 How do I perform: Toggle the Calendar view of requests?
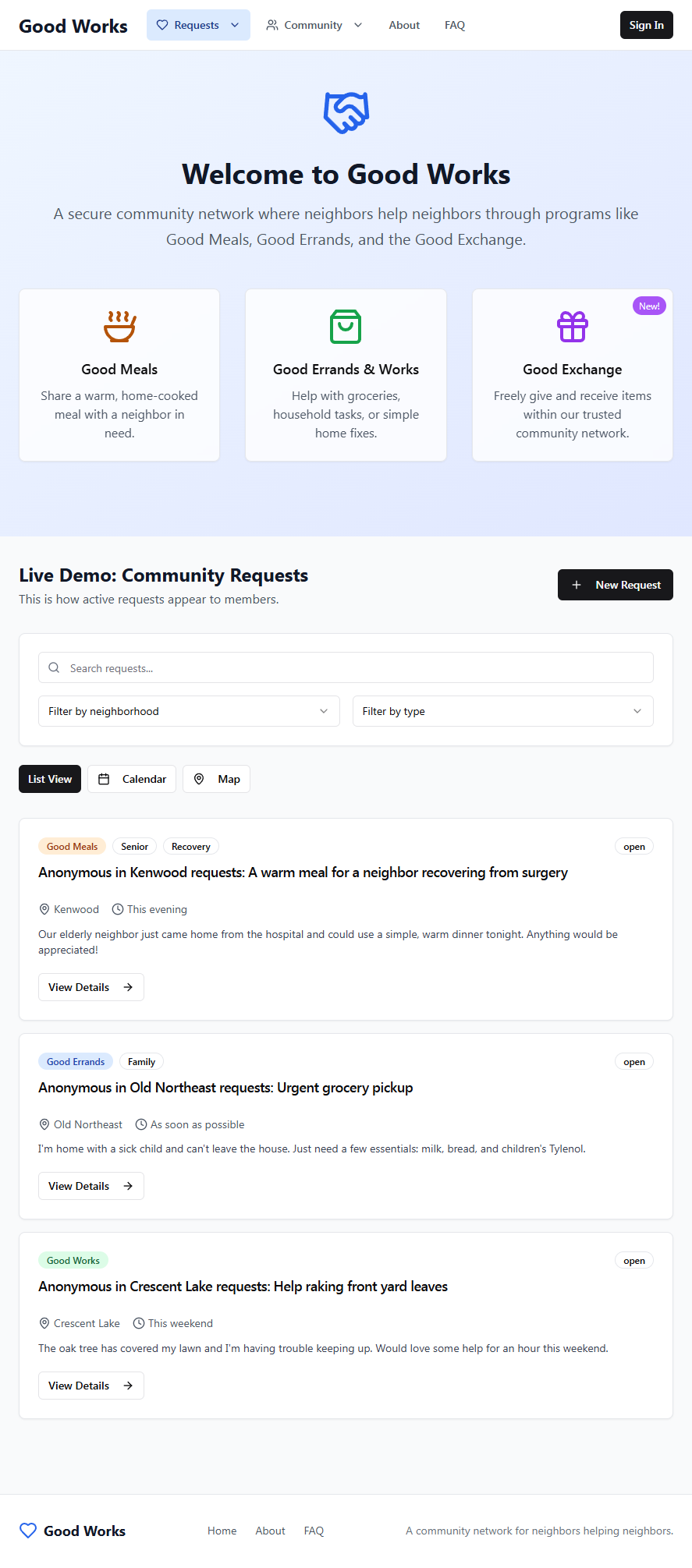(132, 779)
